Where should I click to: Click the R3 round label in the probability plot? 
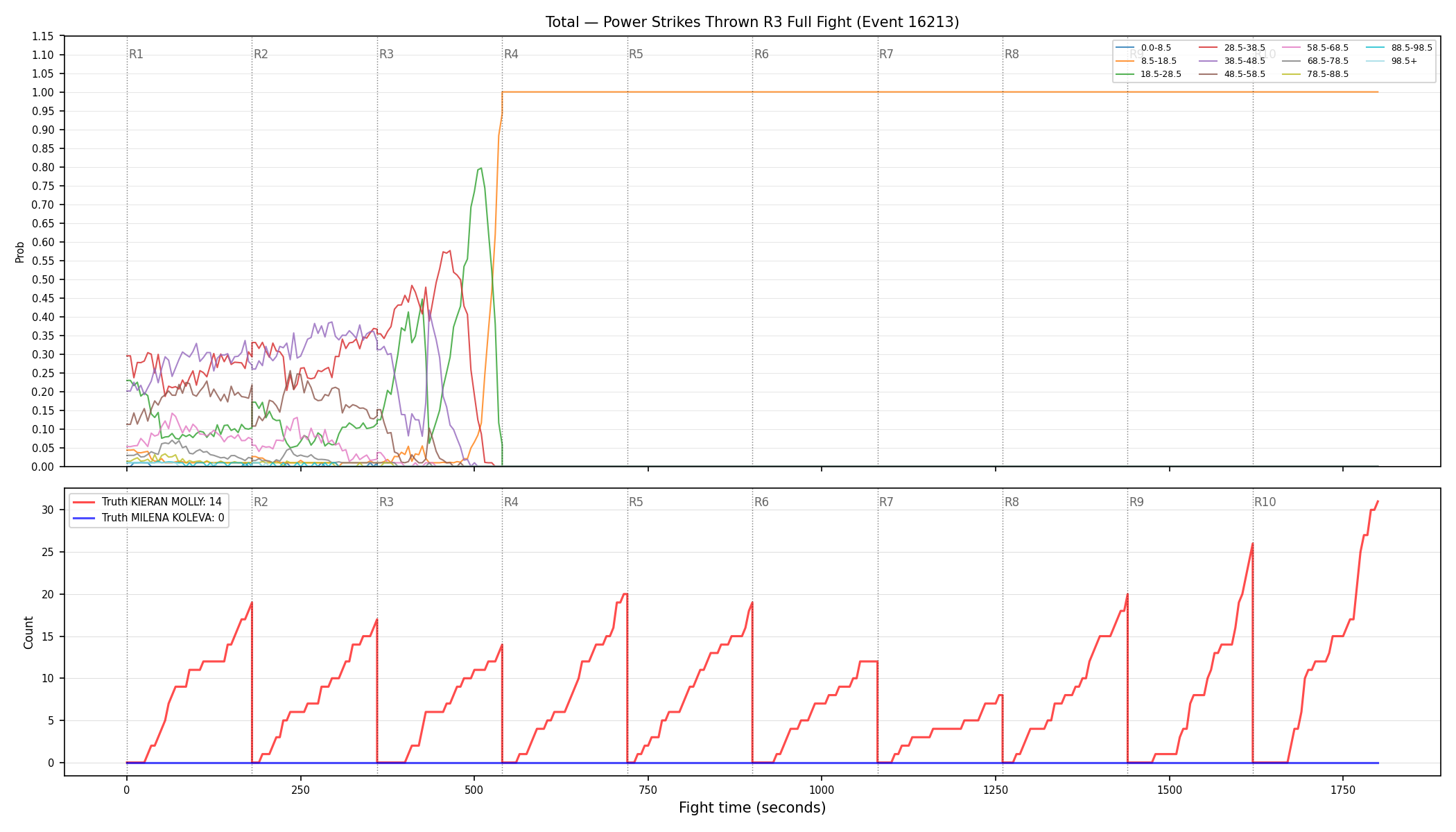(386, 54)
